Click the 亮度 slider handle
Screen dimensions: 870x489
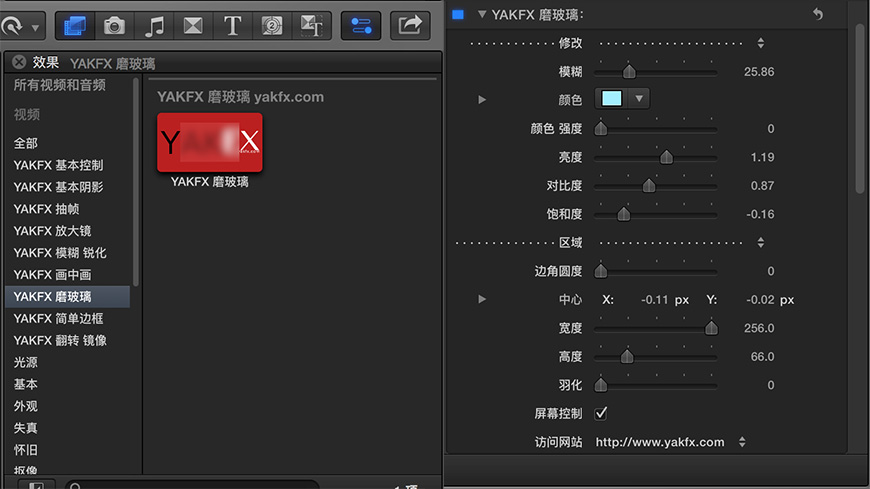click(x=666, y=157)
